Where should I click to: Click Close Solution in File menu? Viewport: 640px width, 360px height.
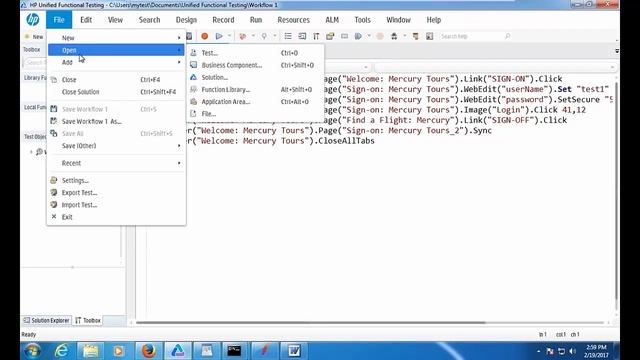coord(116,92)
